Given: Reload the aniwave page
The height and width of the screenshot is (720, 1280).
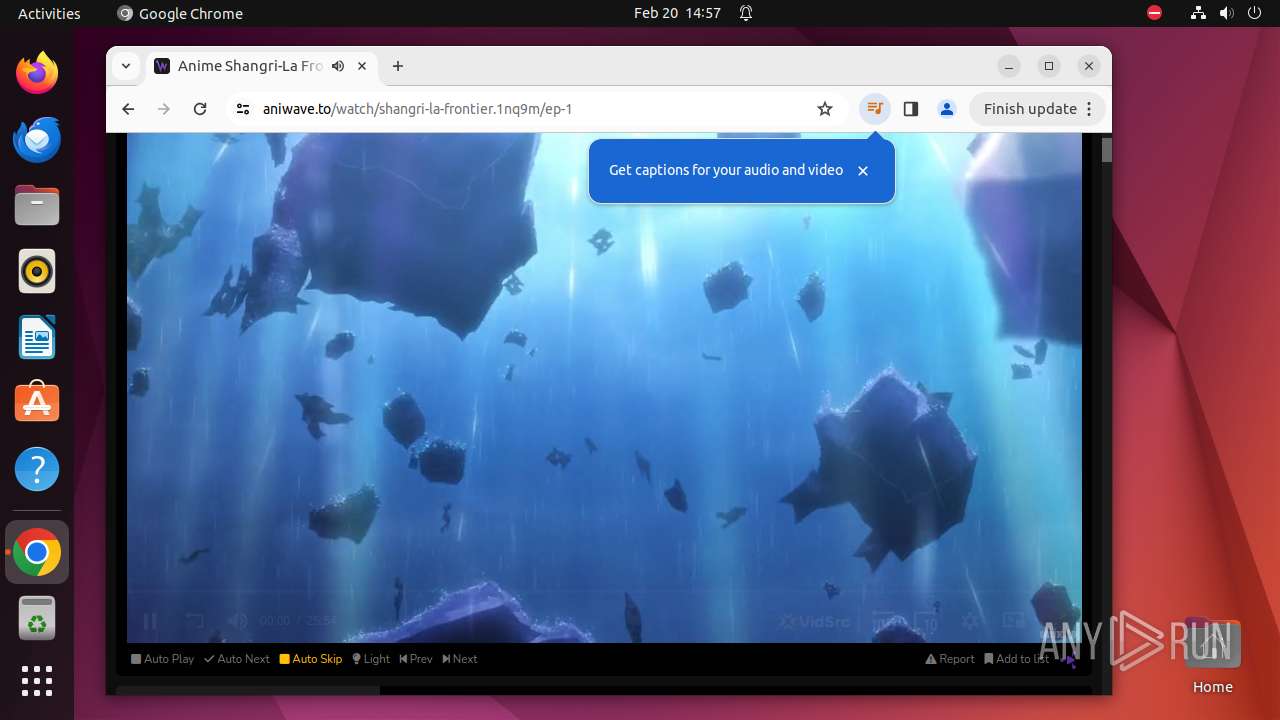Looking at the screenshot, I should pyautogui.click(x=200, y=109).
